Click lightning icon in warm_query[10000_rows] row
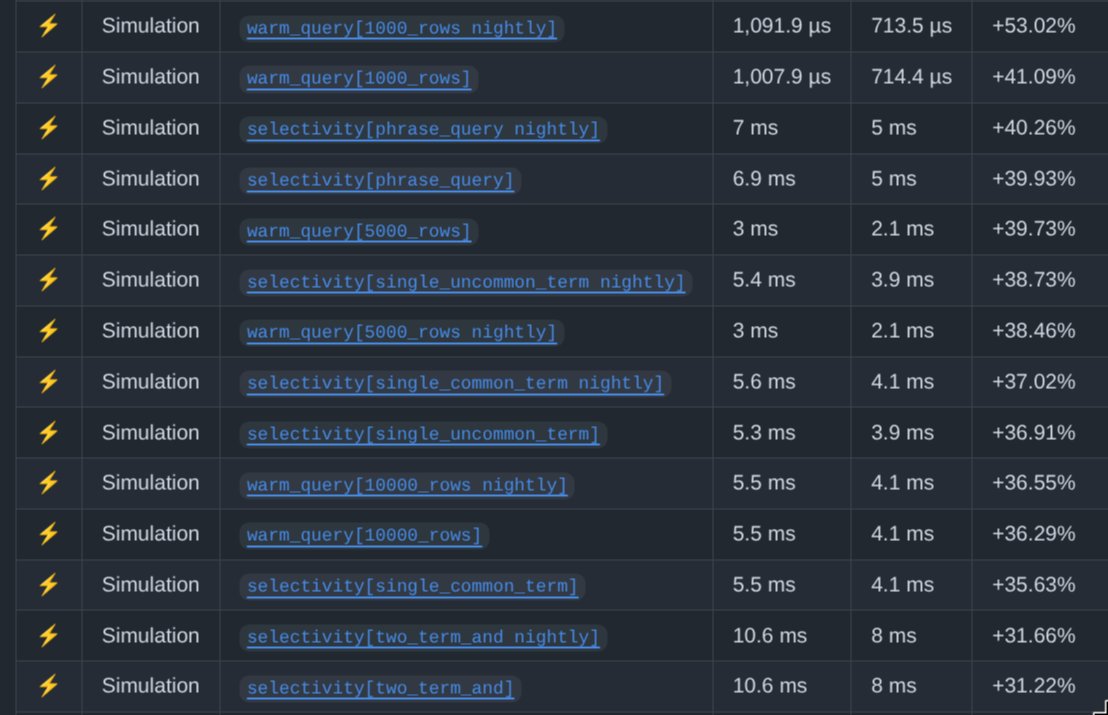The height and width of the screenshot is (715, 1108). [49, 534]
